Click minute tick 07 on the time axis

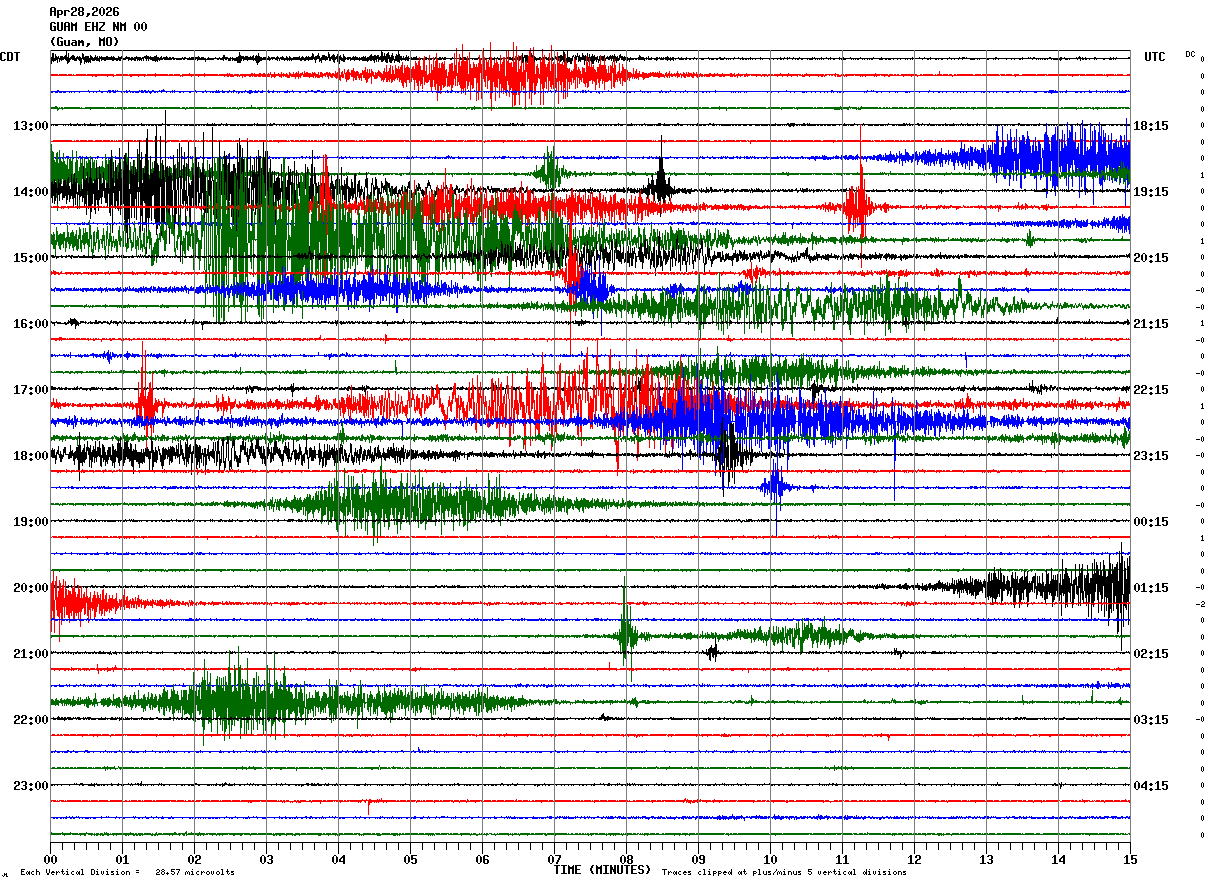coord(554,859)
